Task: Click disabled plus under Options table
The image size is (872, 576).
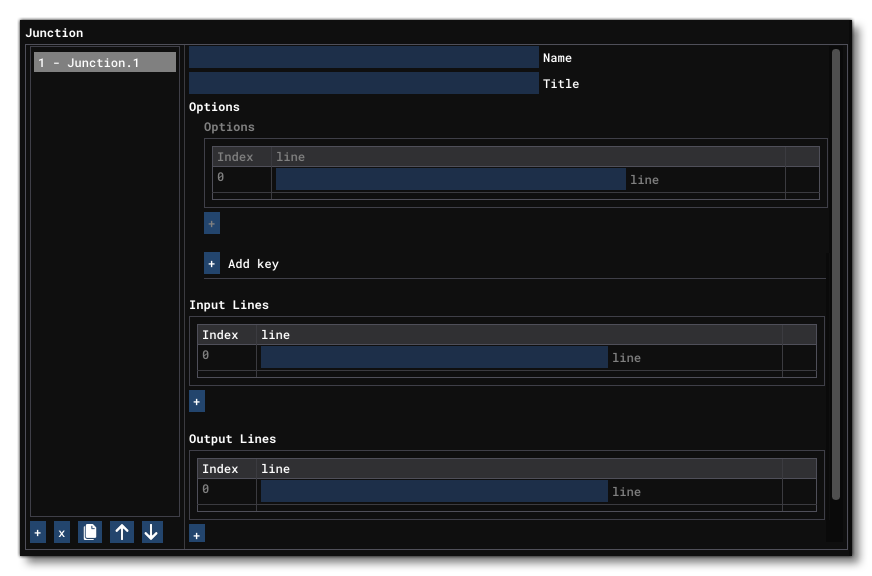Action: 212,223
